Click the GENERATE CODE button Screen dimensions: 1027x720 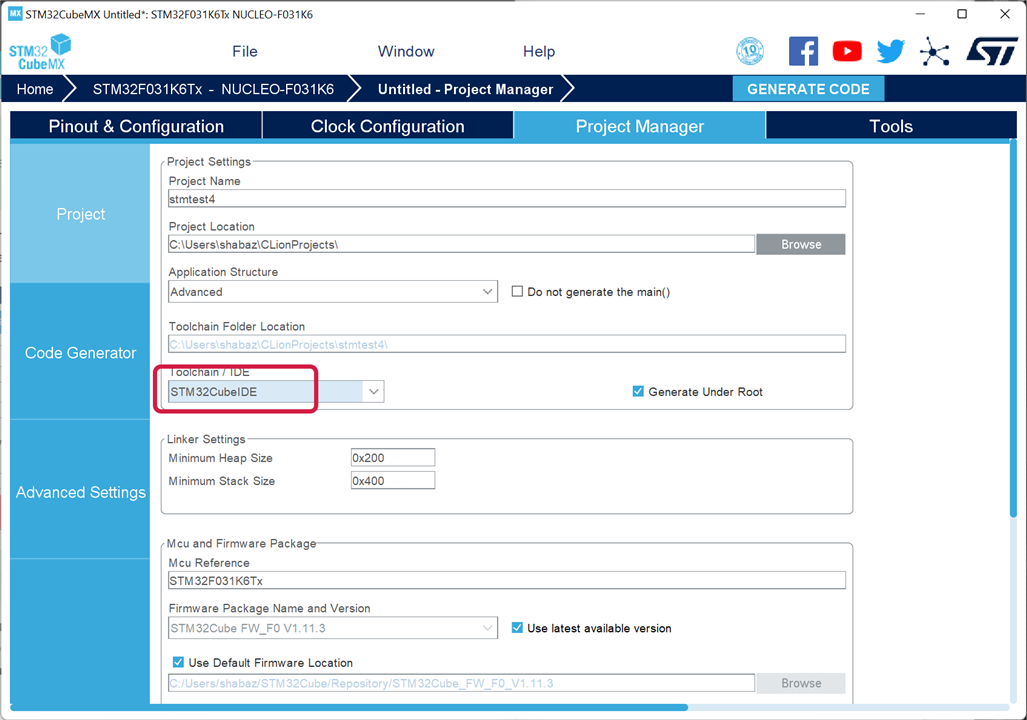pyautogui.click(x=808, y=89)
